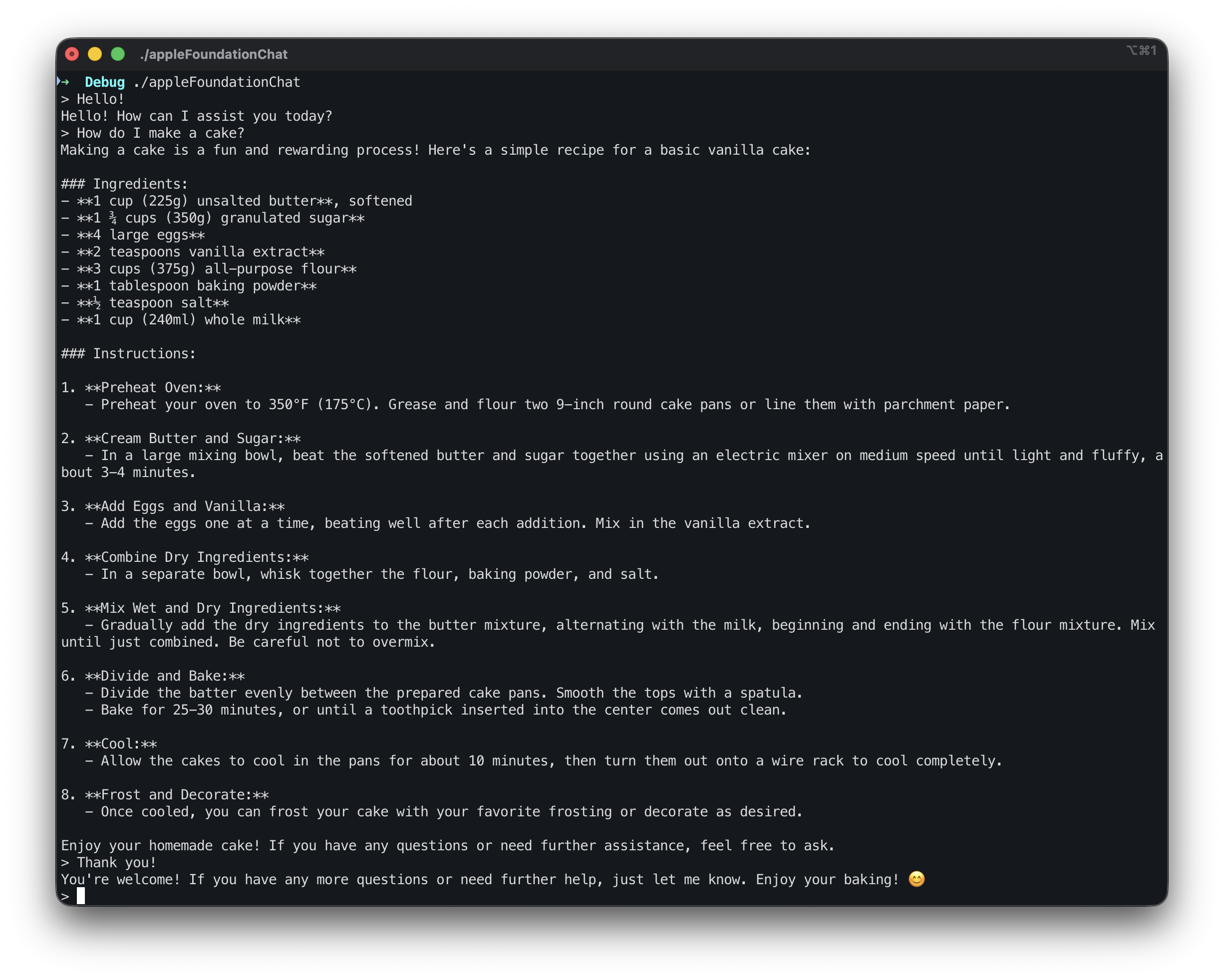Click the "### Instructions:" heading
This screenshot has height=980, width=1224.
128,353
